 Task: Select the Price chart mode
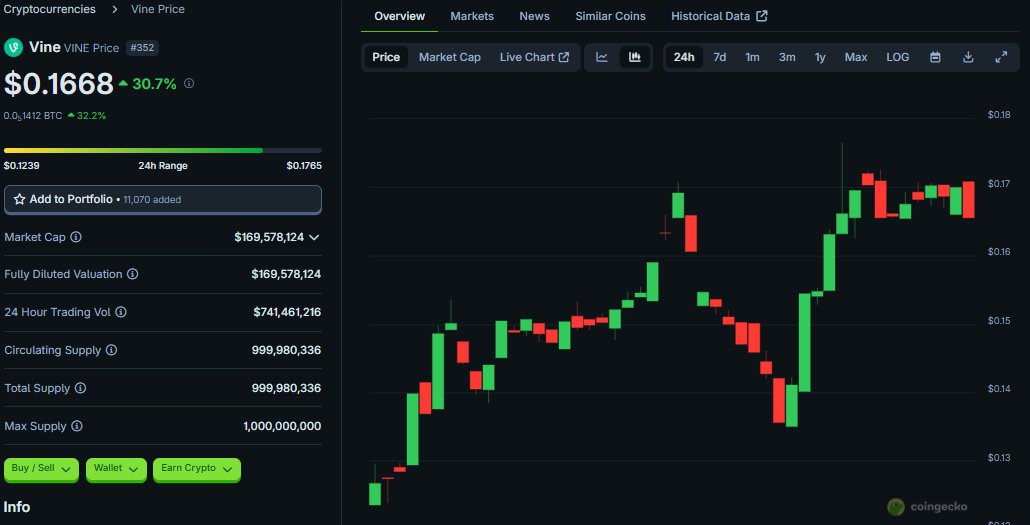click(x=386, y=57)
